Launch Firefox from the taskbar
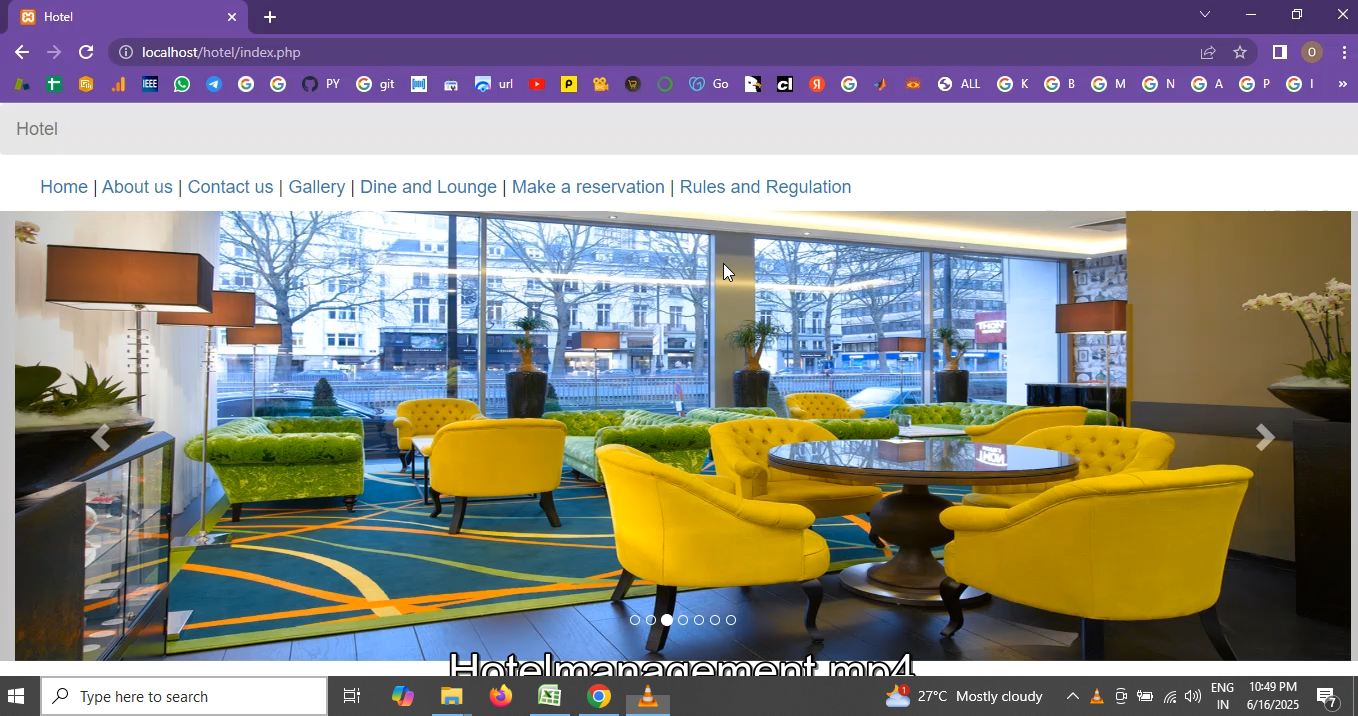The width and height of the screenshot is (1358, 716). [x=500, y=696]
